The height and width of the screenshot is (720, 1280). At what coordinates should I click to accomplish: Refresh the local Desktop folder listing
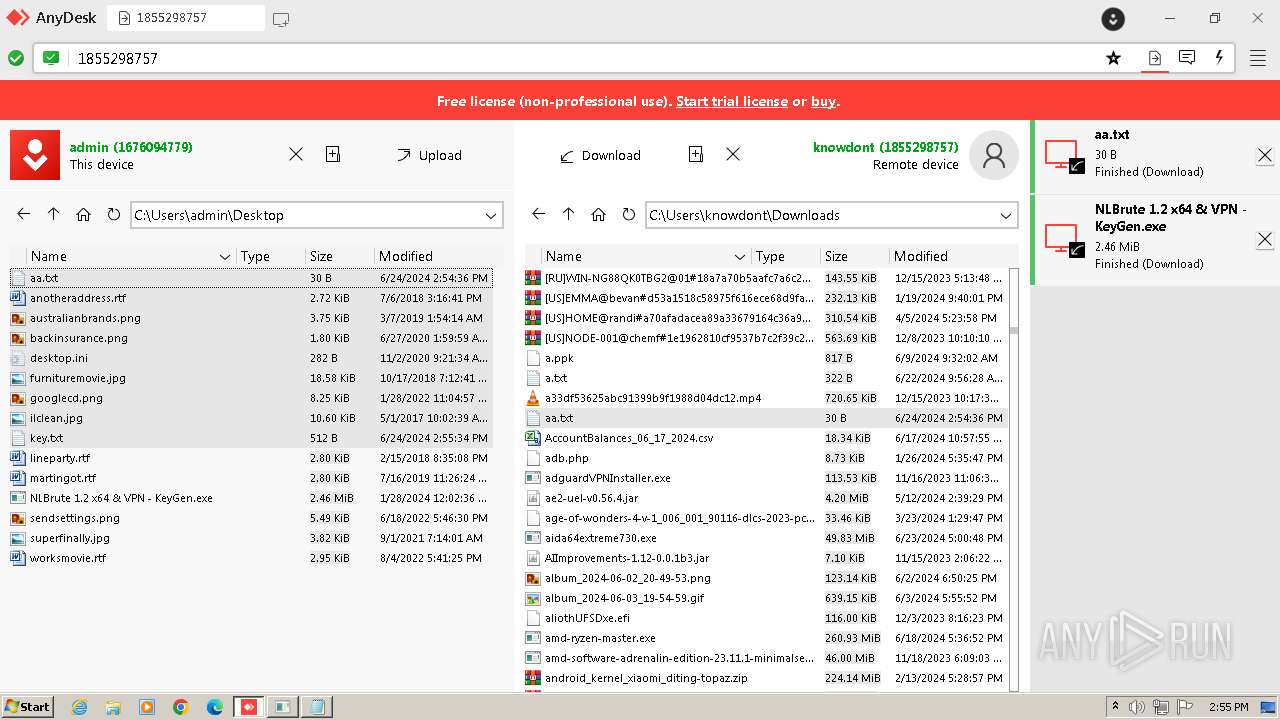(113, 214)
